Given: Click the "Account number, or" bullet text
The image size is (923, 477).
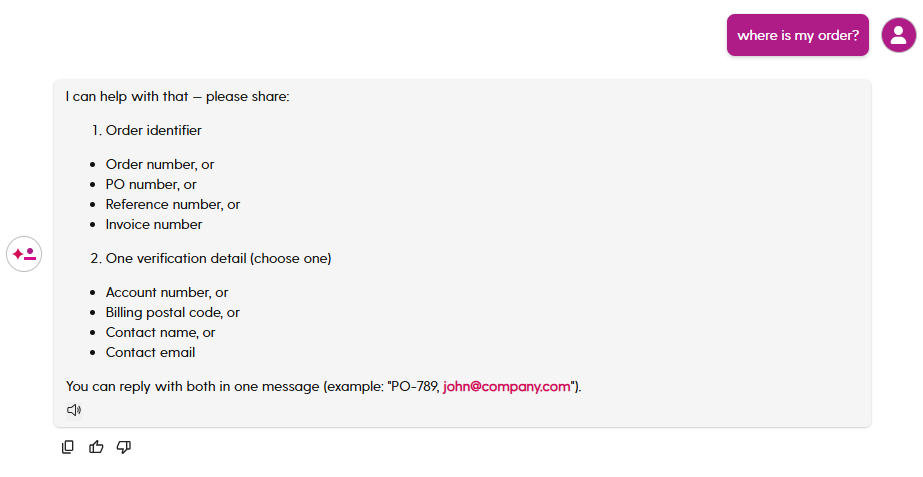Looking at the screenshot, I should 167,292.
